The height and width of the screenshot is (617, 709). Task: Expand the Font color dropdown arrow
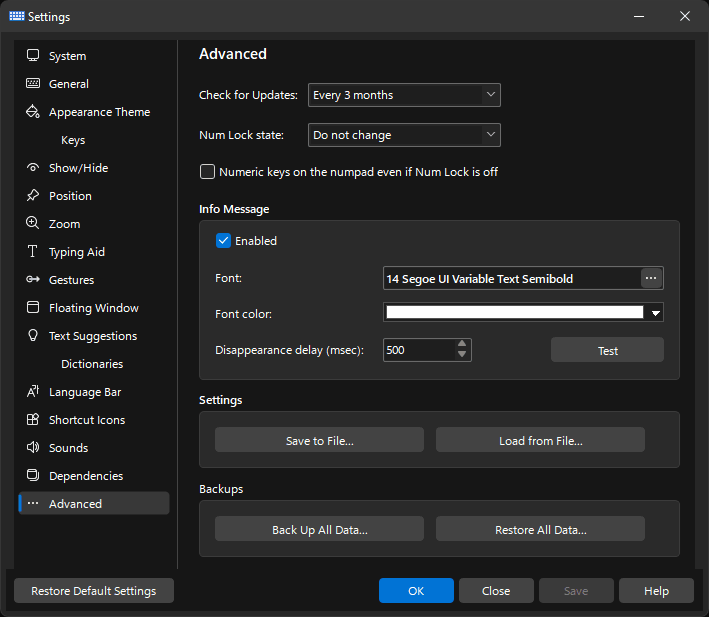pyautogui.click(x=655, y=313)
